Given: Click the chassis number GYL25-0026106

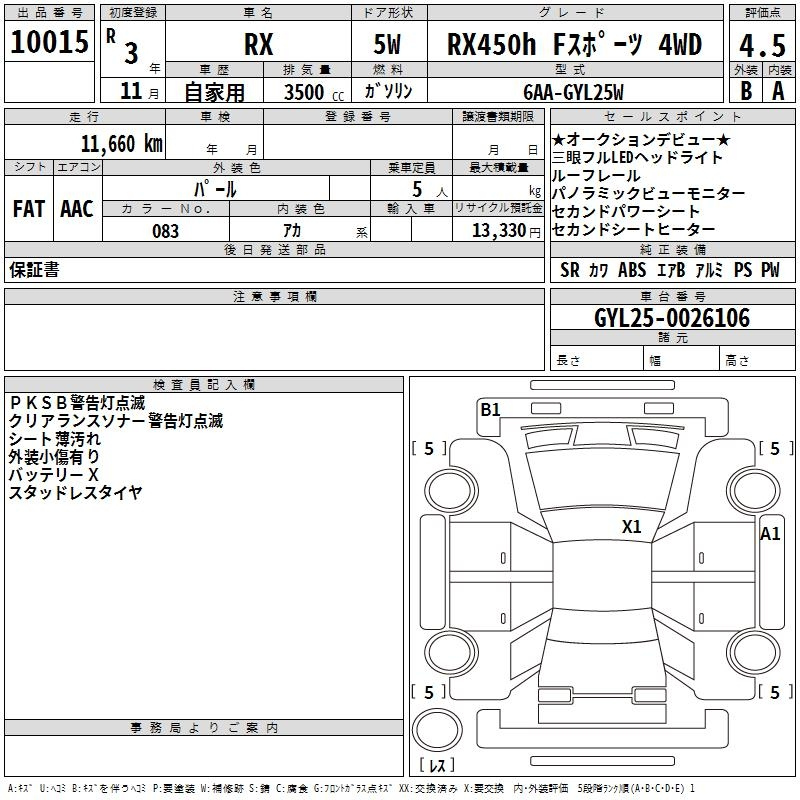Looking at the screenshot, I should tap(672, 319).
